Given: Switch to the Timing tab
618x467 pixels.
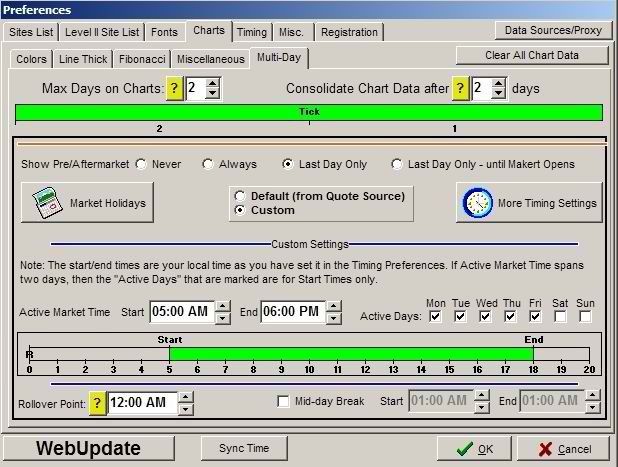Looking at the screenshot, I should (252, 32).
